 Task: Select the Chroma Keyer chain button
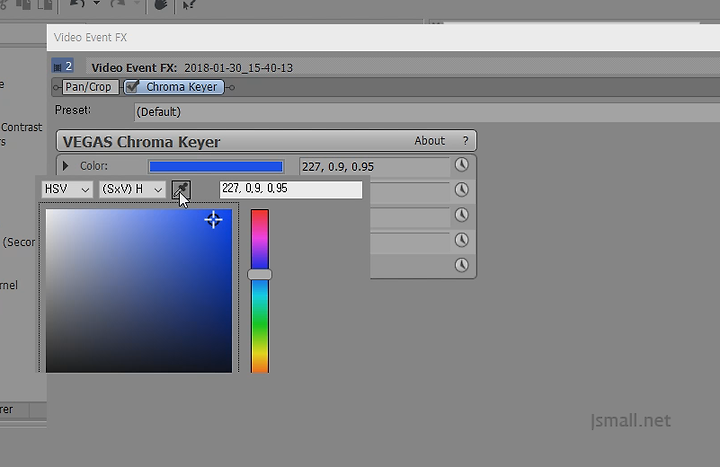click(174, 87)
